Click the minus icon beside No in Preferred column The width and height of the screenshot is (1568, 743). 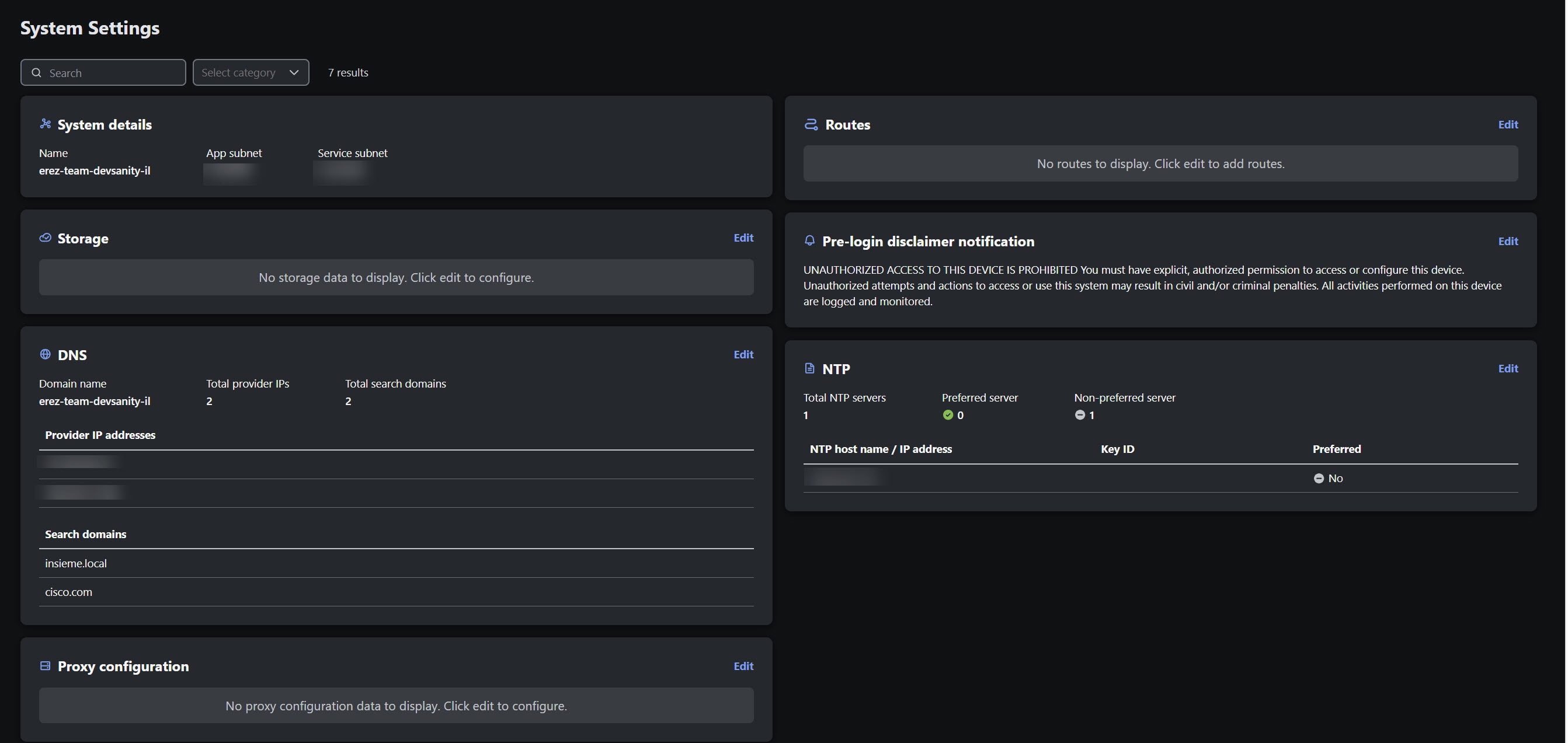click(x=1319, y=478)
